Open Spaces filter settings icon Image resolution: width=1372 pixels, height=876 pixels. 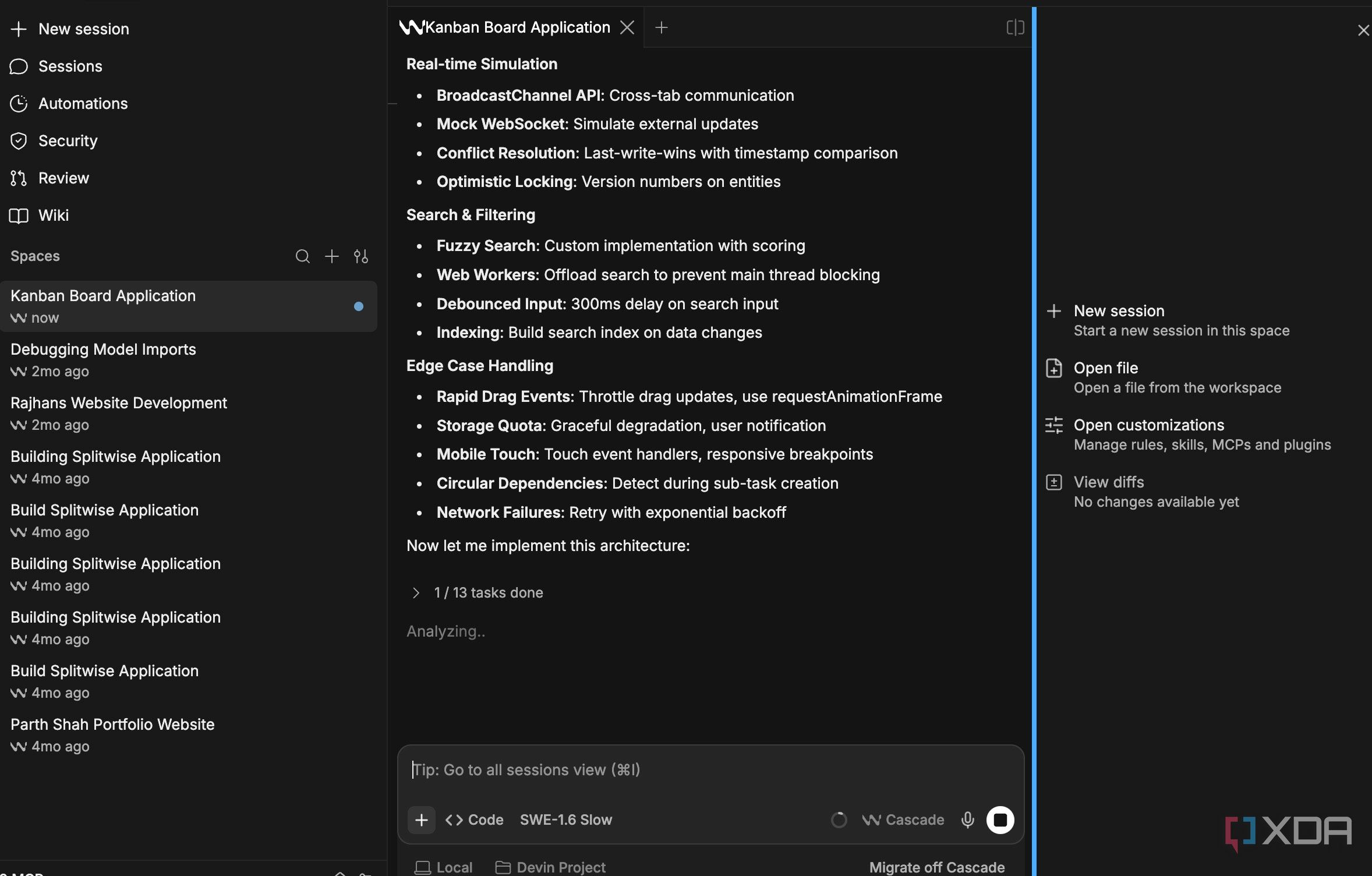pyautogui.click(x=361, y=256)
